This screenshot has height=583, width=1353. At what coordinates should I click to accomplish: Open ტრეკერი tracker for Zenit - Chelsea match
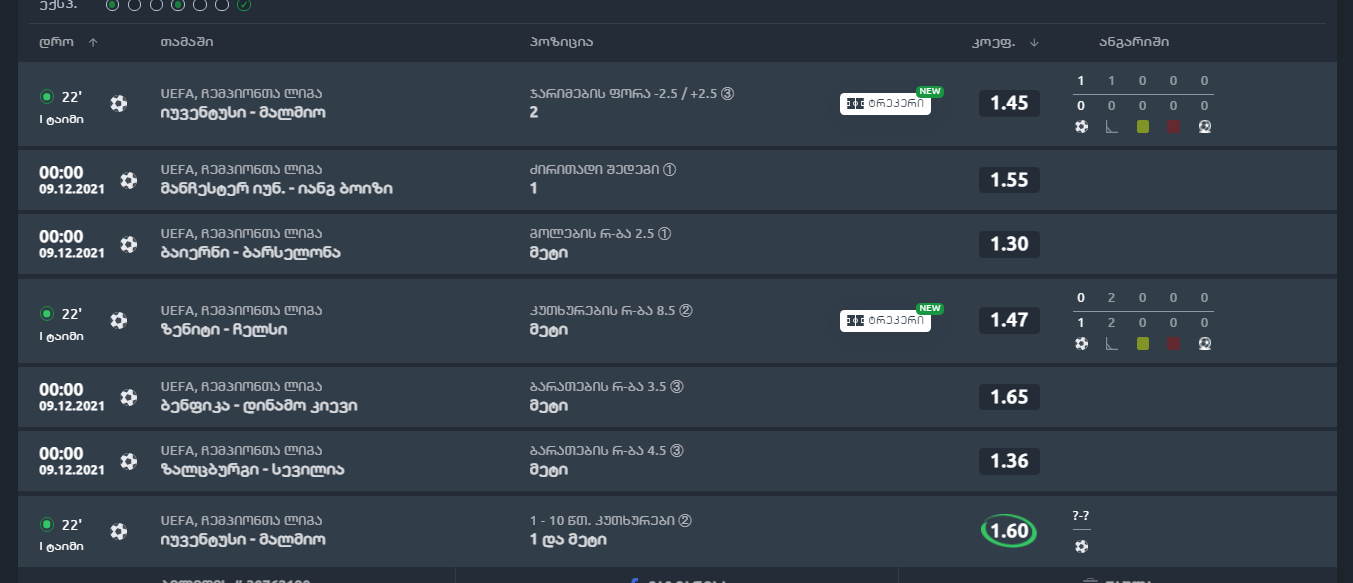(885, 321)
